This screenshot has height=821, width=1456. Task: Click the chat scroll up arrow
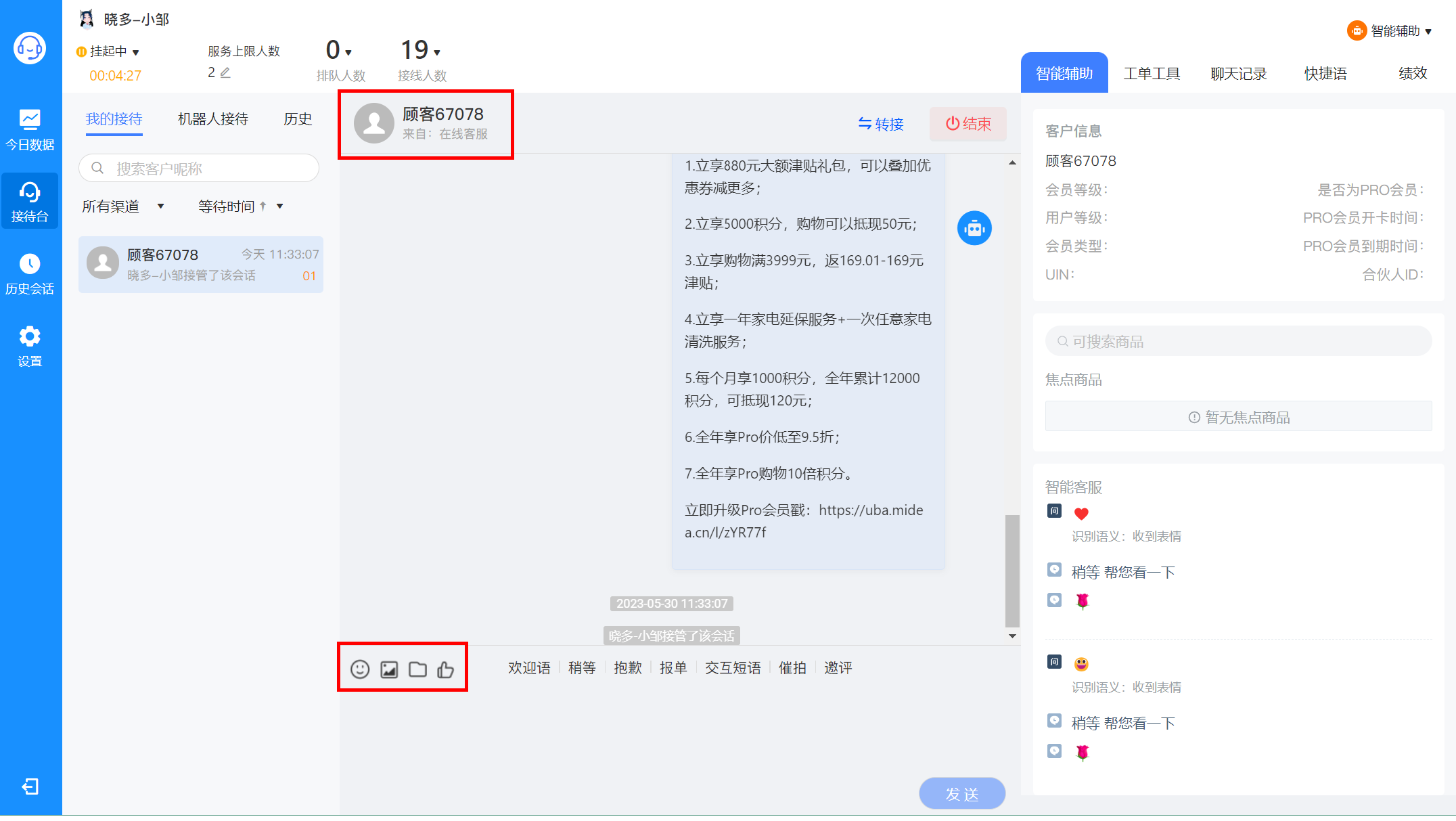[1012, 162]
